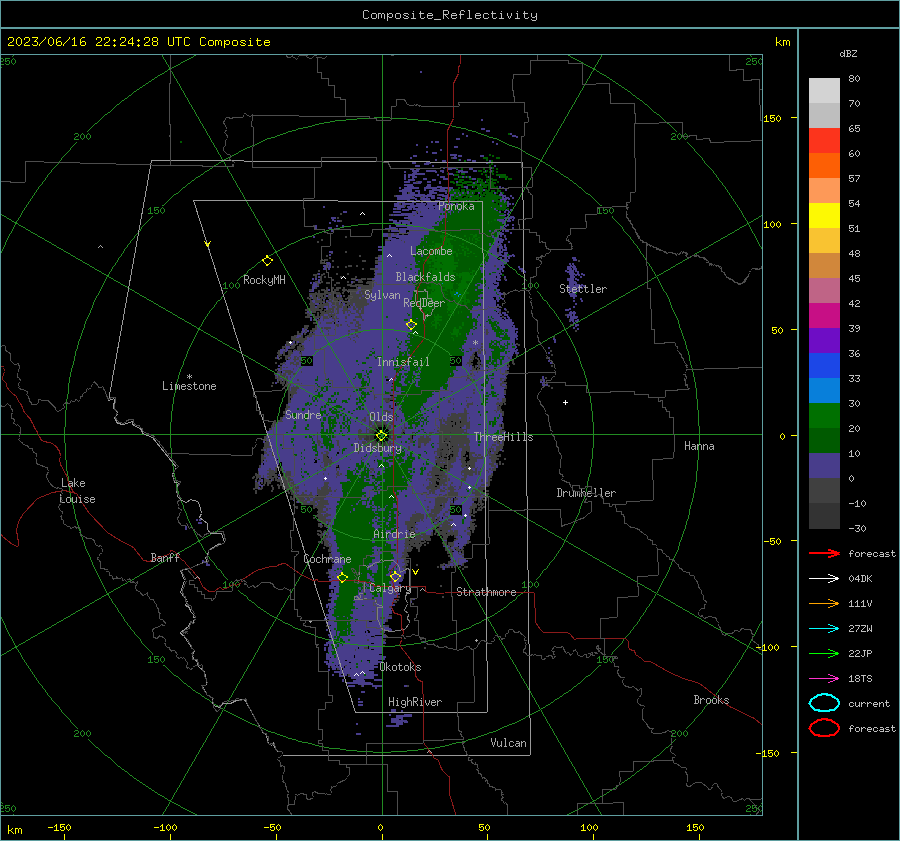Click the asterisk marker above Limestone
The height and width of the screenshot is (841, 900).
[189, 377]
